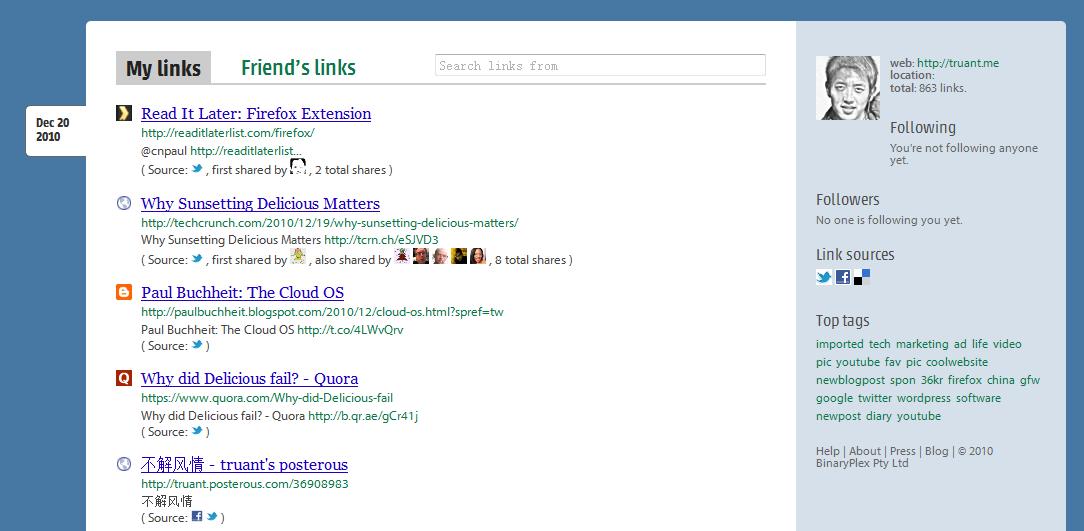
Task: Open t.co/4LWvQrv short link
Action: click(350, 330)
